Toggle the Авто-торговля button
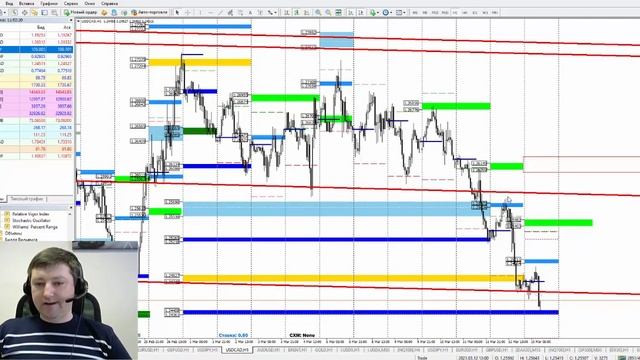The image size is (640, 360). (x=150, y=13)
